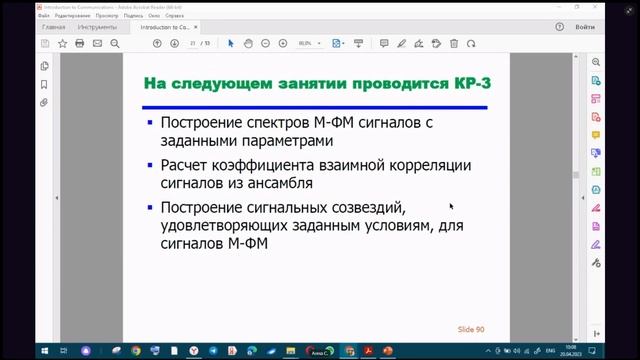Open the page fit options dropdown
Viewport: 640px width, 360px height.
pyautogui.click(x=338, y=43)
